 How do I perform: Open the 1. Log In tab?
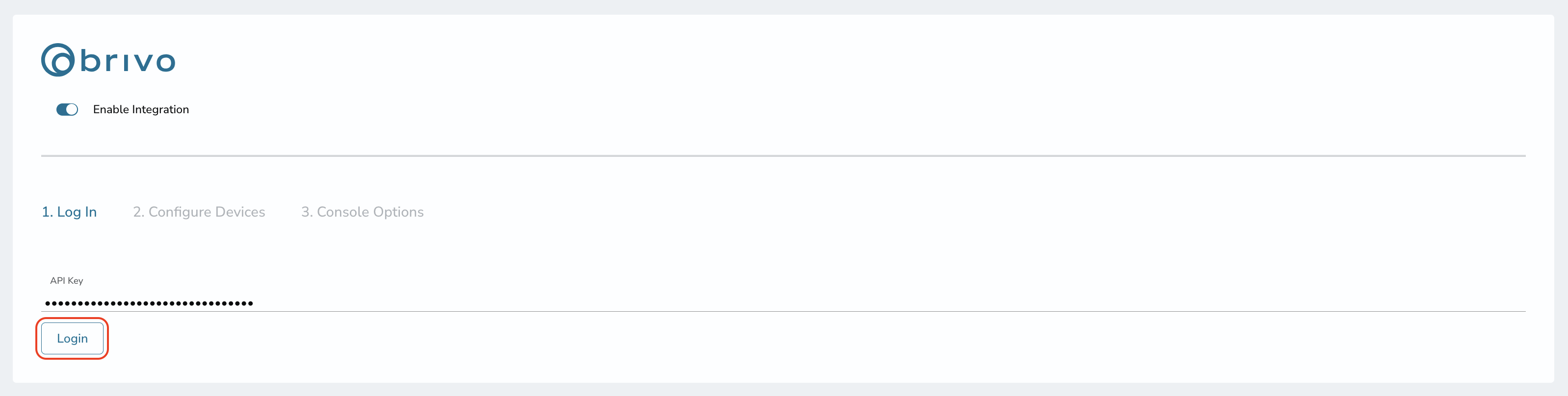[x=69, y=212]
